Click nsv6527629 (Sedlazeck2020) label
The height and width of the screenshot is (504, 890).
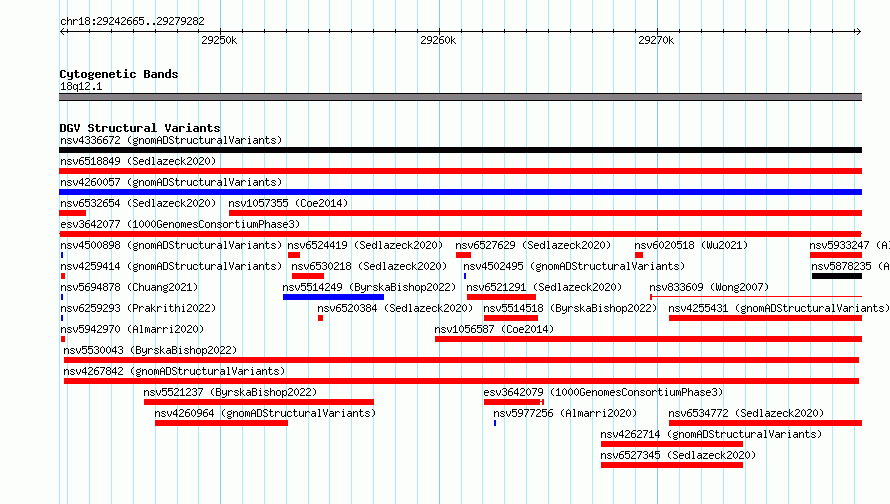tap(533, 245)
